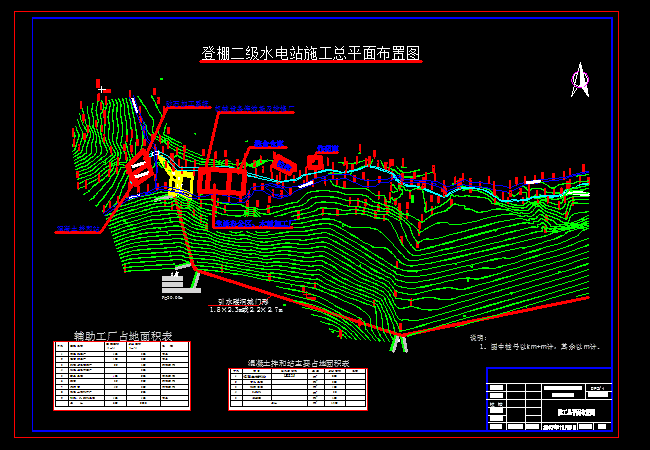Select the small red square building near the river
This screenshot has width=650, height=450.
click(x=315, y=161)
